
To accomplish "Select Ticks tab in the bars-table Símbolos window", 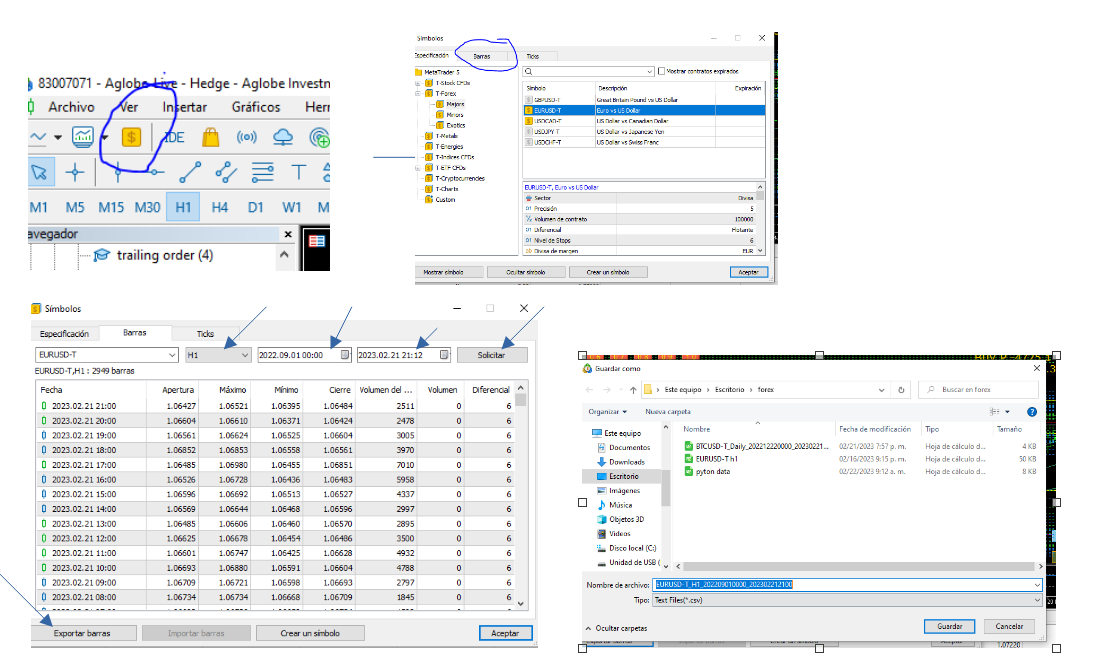I will point(205,333).
